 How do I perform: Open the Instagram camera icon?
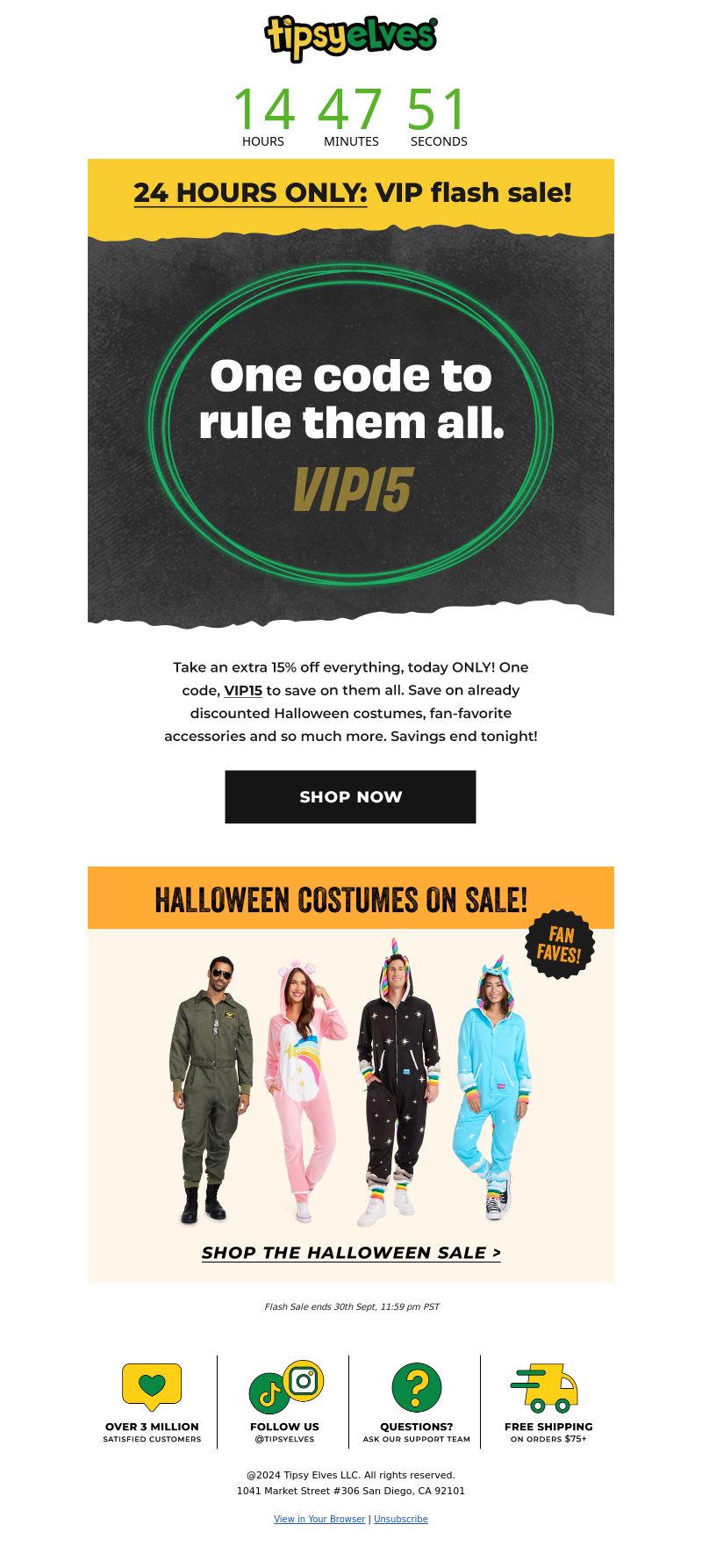pyautogui.click(x=304, y=1381)
